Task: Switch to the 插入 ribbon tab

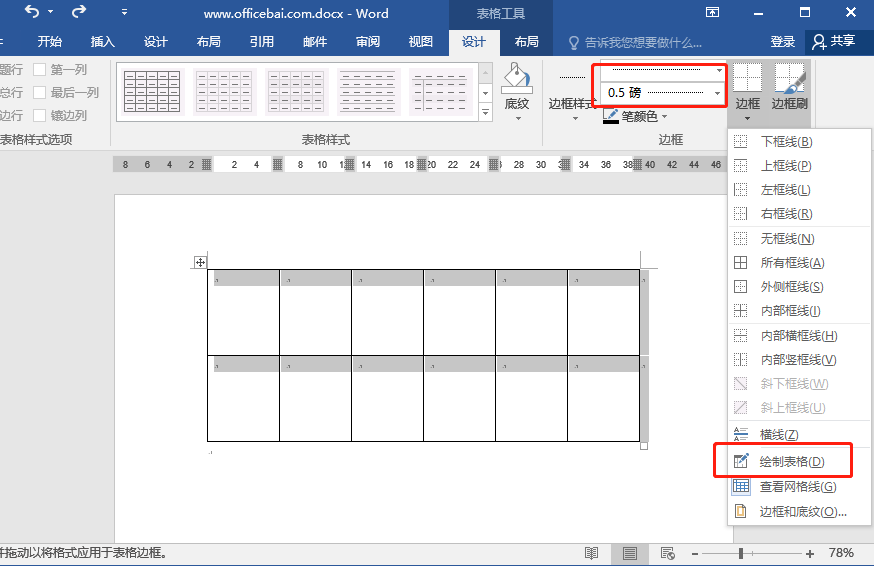Action: point(103,42)
